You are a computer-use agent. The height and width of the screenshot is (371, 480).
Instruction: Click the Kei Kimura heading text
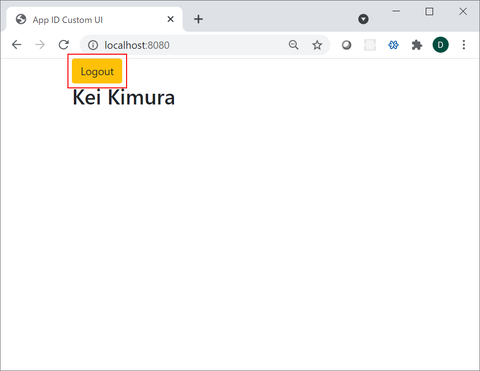click(124, 97)
